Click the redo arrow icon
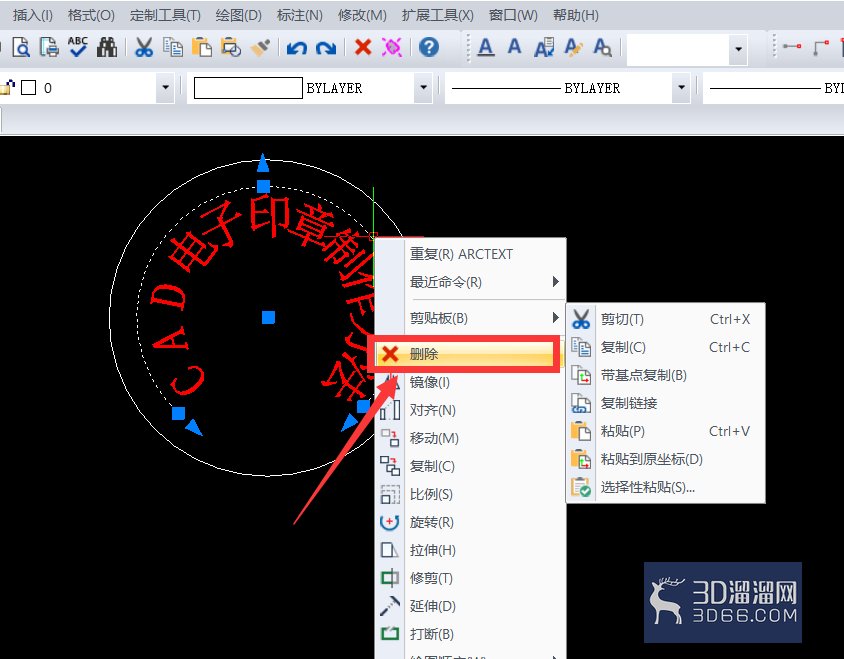Viewport: 844px width, 659px height. 326,48
